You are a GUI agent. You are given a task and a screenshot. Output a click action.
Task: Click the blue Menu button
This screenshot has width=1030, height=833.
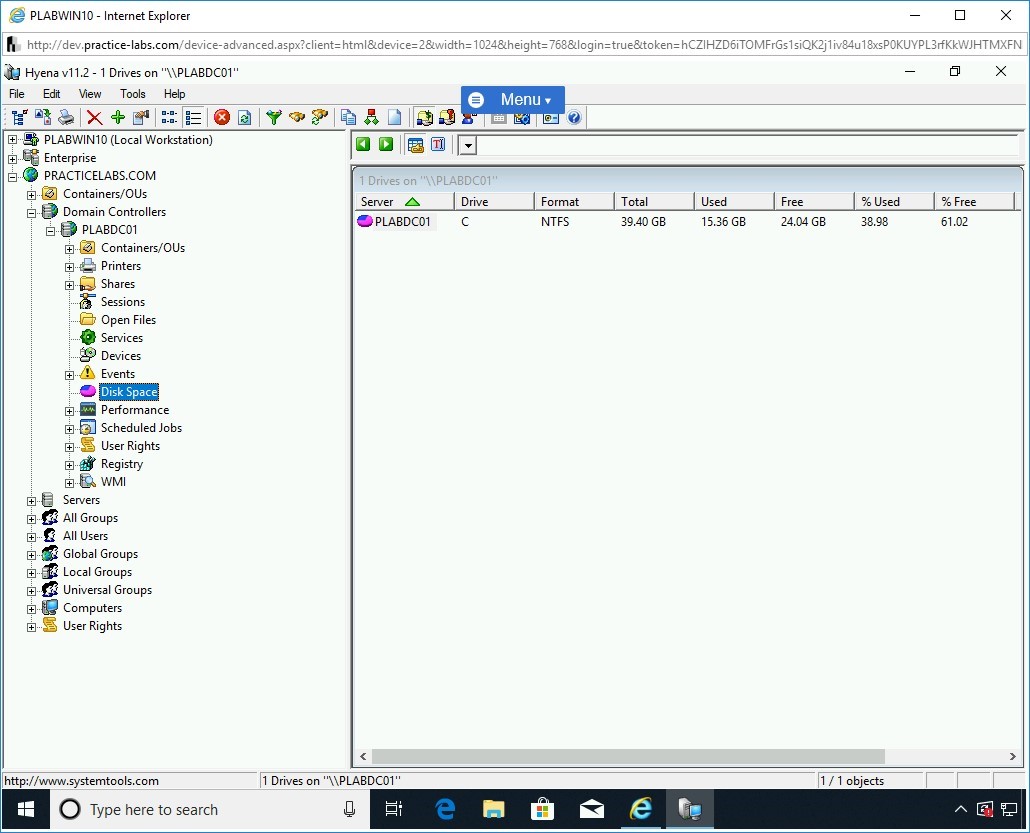[x=513, y=100]
